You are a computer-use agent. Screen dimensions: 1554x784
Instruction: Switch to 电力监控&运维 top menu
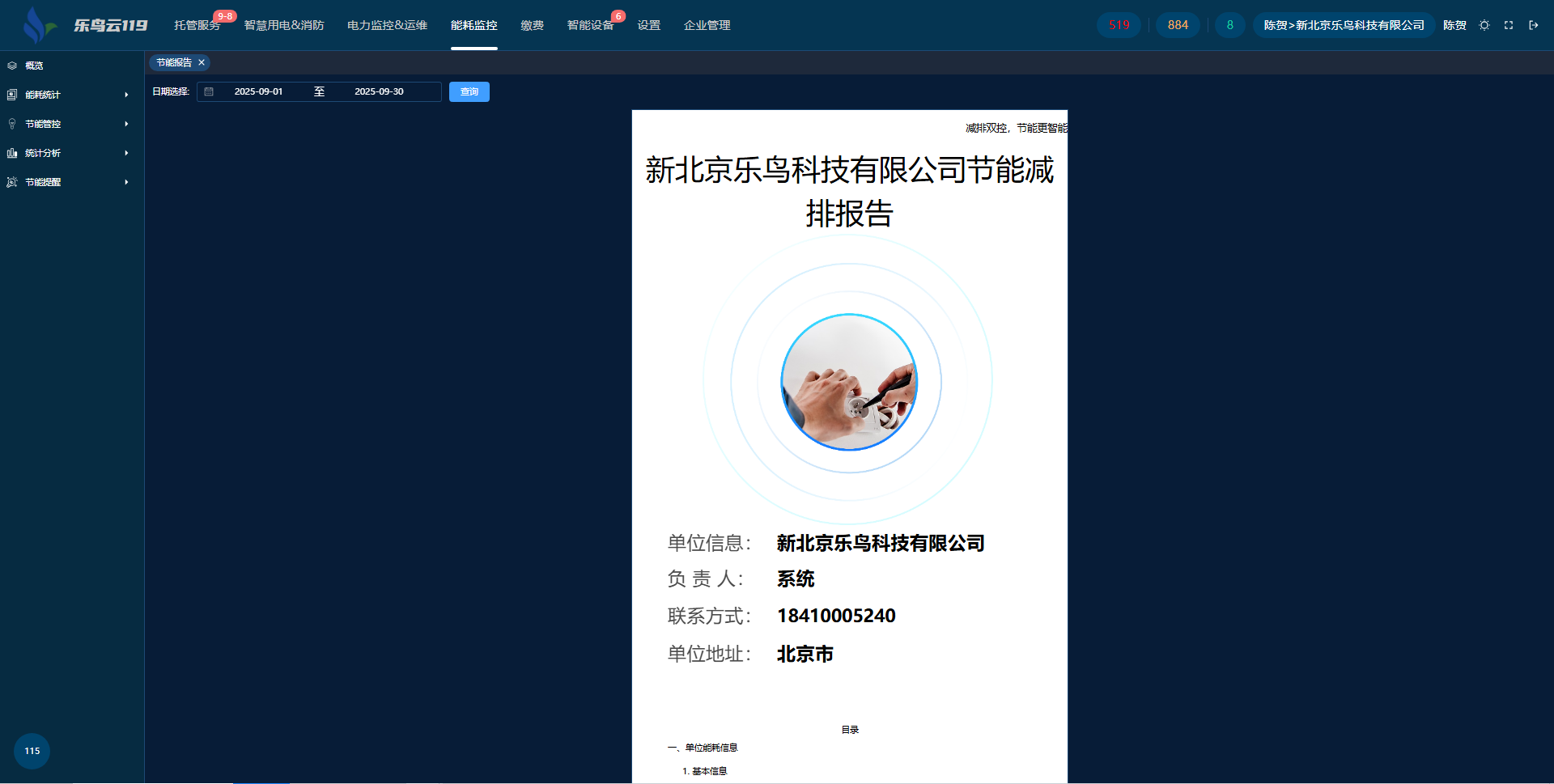(387, 25)
